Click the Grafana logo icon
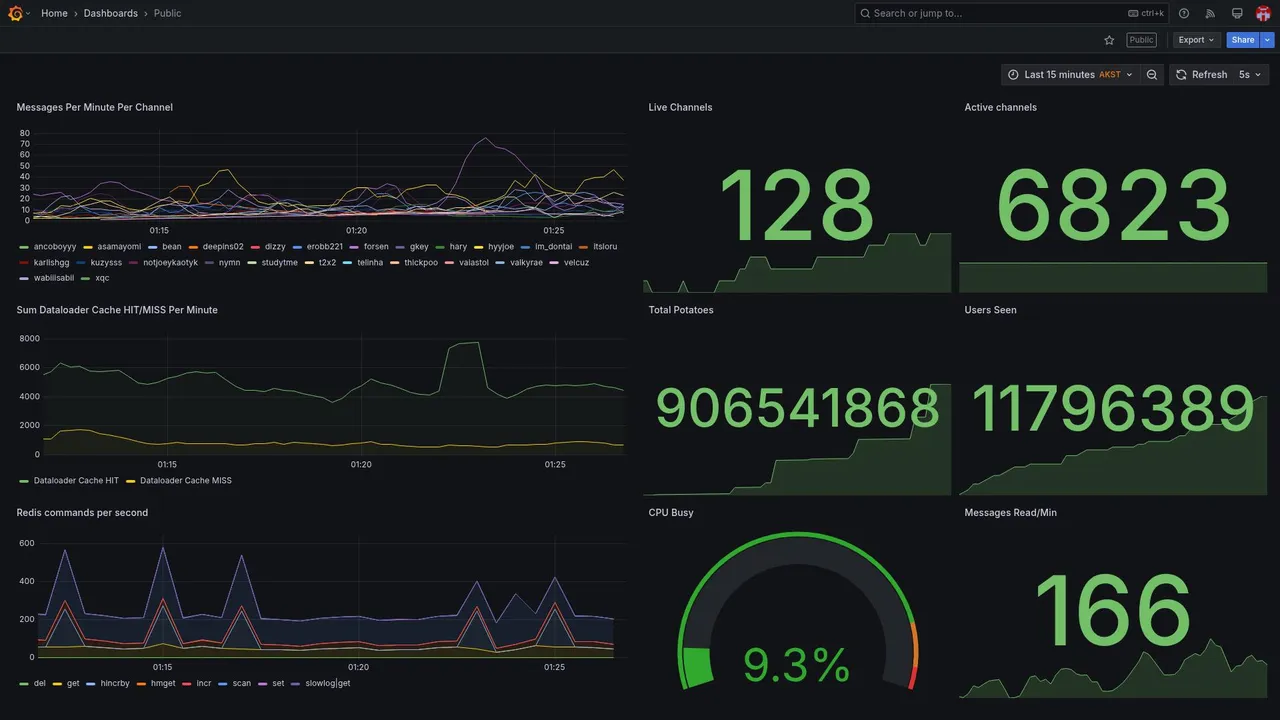Viewport: 1280px width, 720px height. [x=15, y=13]
